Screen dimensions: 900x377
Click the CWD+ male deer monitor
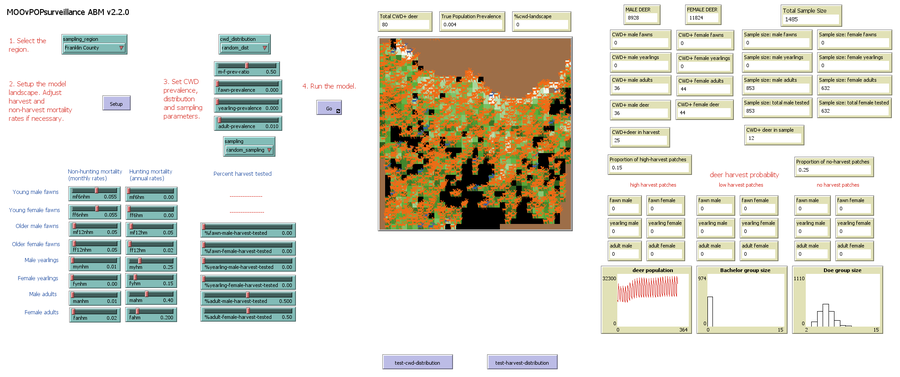[x=640, y=109]
